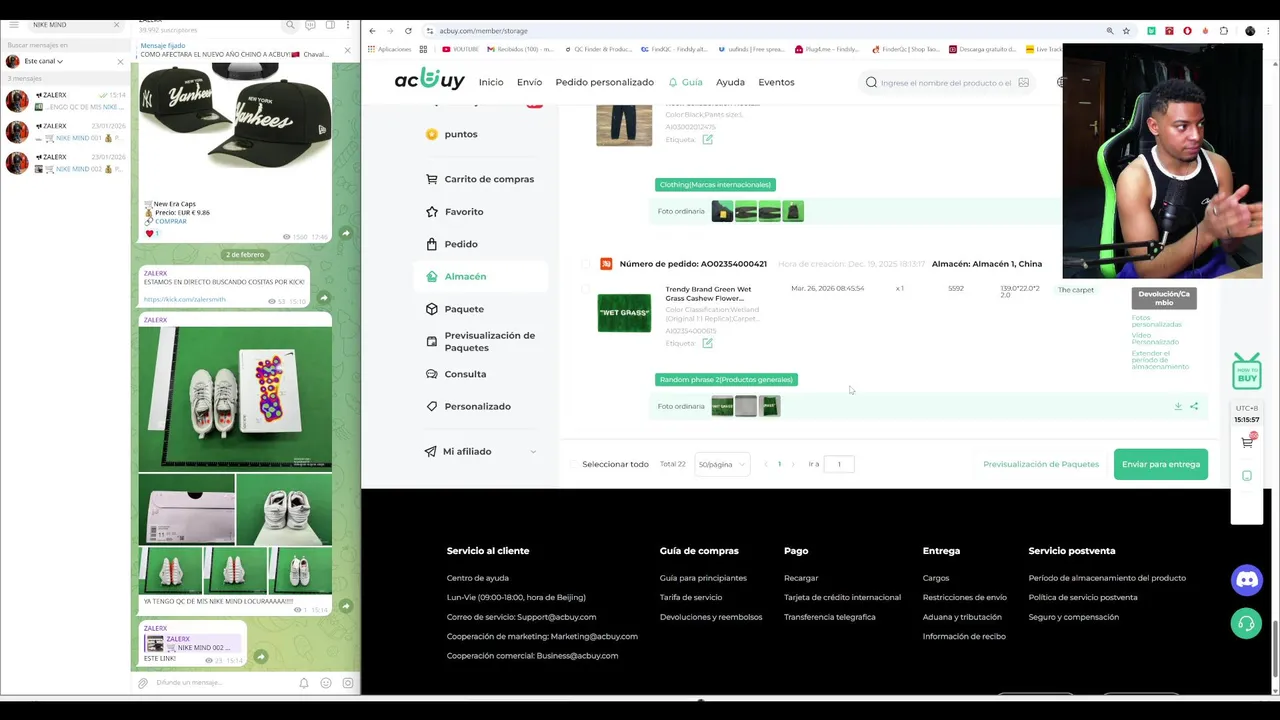Toggle the Telegram notification bell in composer
Viewport: 1280px width, 720px height.
click(304, 683)
